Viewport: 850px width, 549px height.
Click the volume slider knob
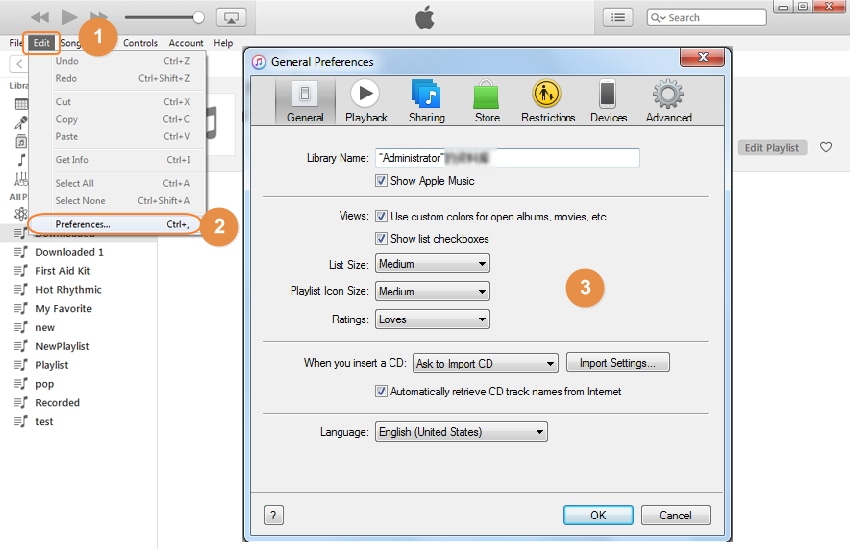pyautogui.click(x=198, y=17)
